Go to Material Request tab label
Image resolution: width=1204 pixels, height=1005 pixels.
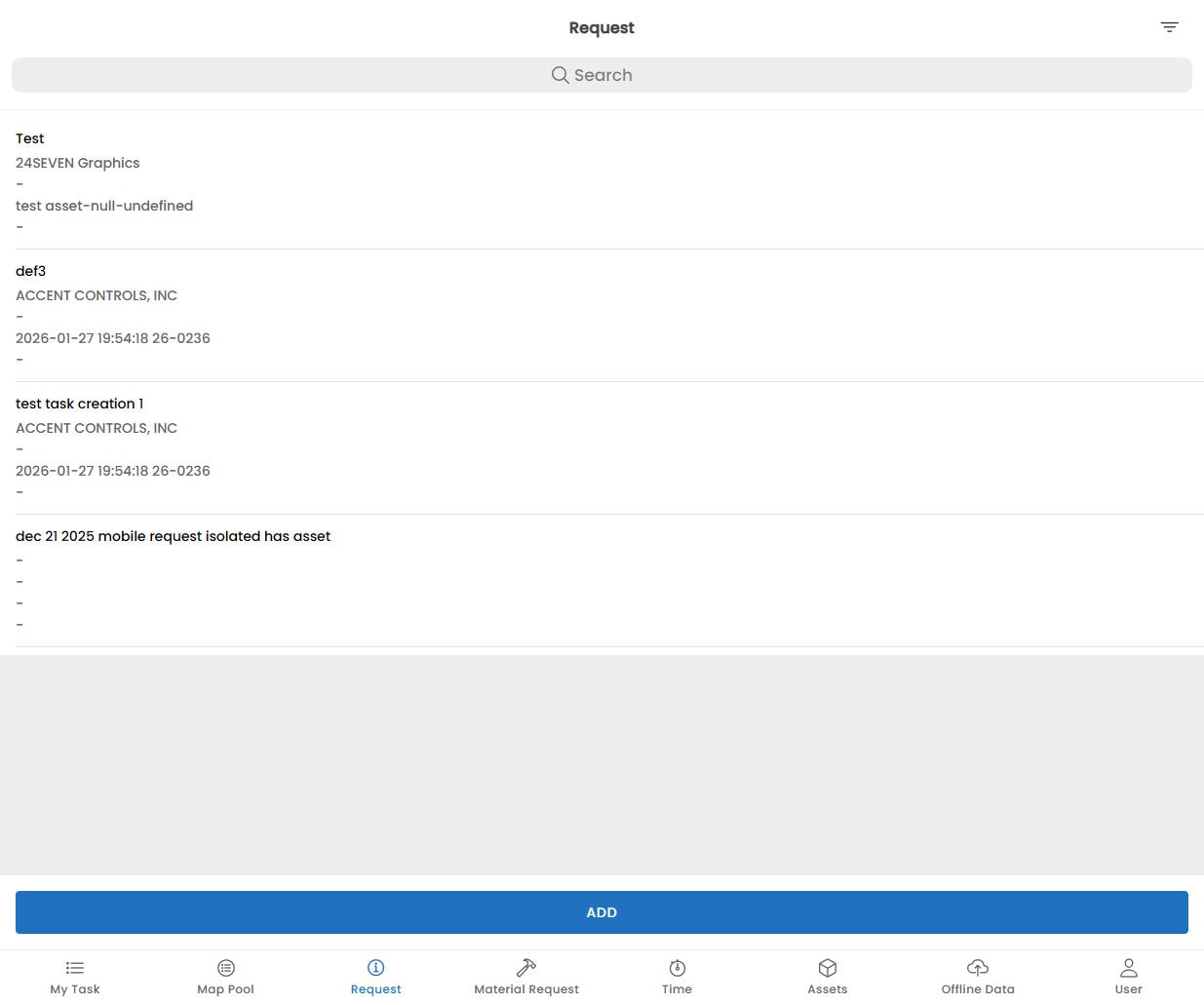(526, 989)
